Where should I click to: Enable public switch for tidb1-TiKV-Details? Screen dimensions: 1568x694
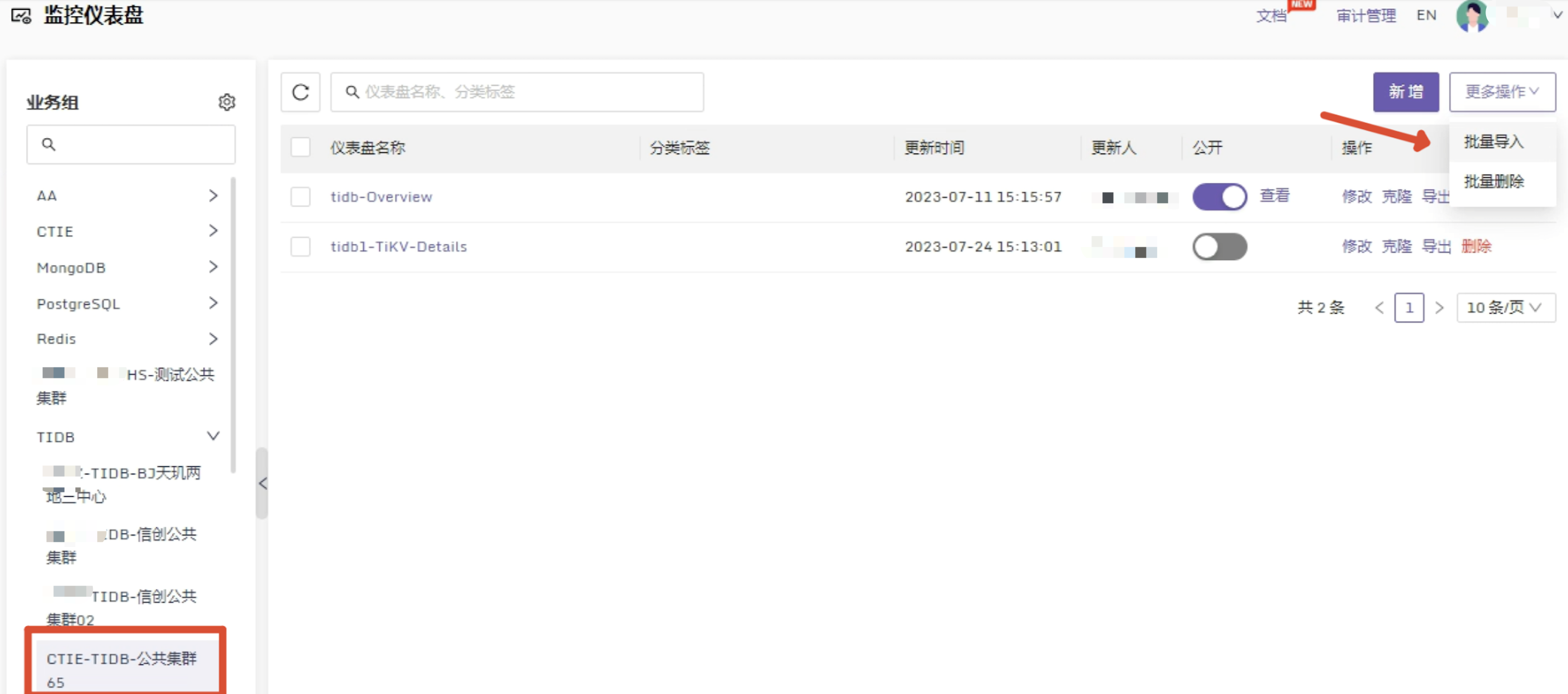pos(1219,246)
